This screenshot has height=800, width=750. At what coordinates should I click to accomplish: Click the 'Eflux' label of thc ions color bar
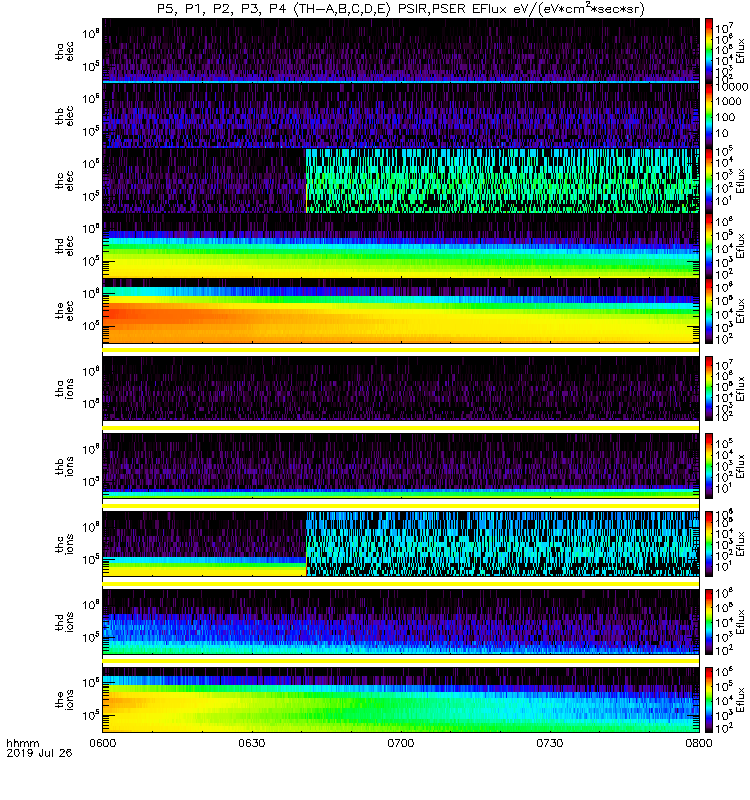click(740, 544)
